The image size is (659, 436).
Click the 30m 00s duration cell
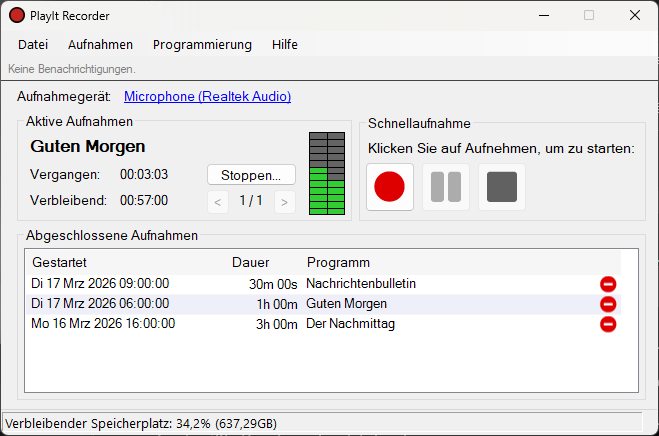[273, 284]
